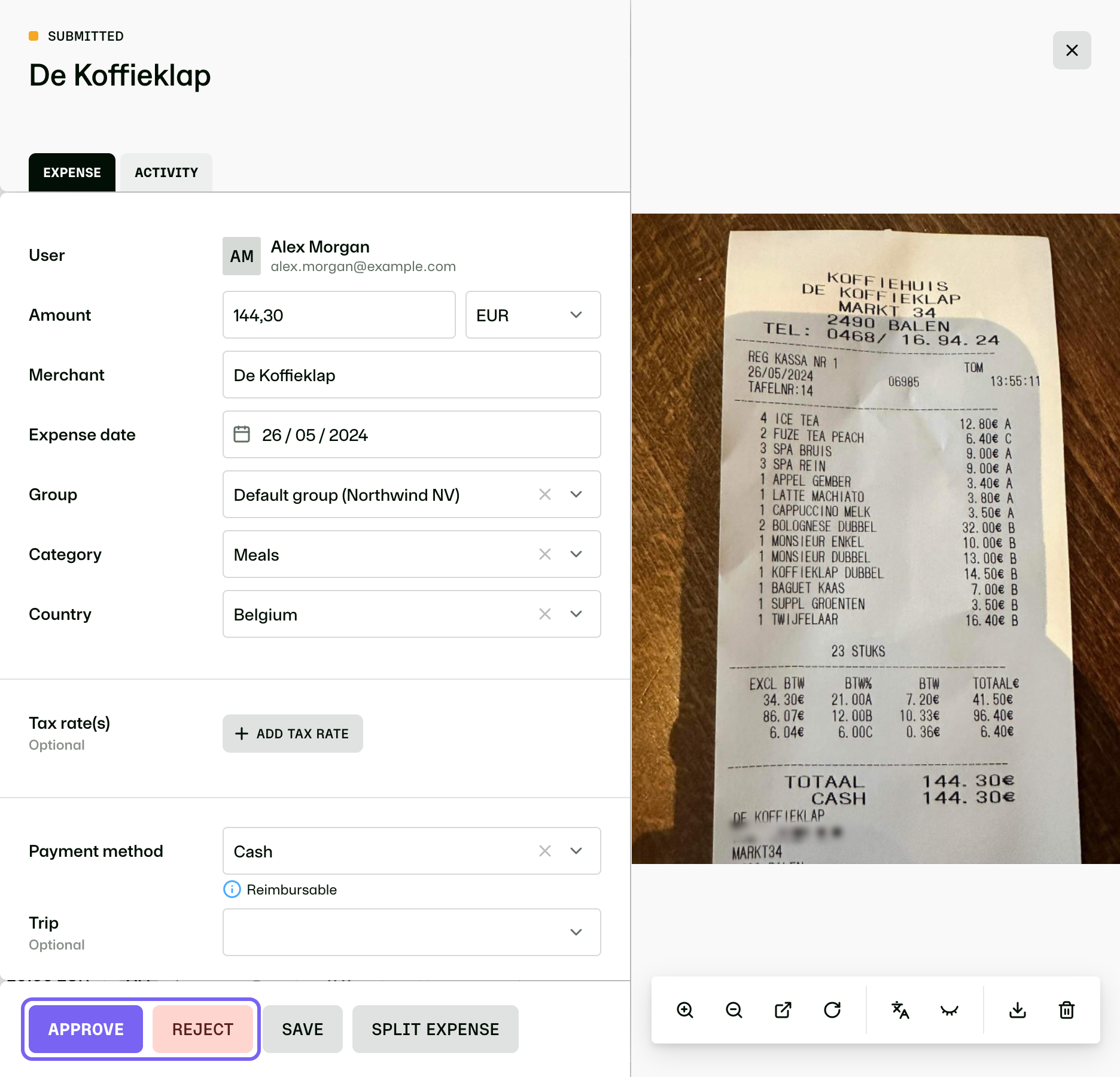The height and width of the screenshot is (1077, 1120).
Task: Click the AM user avatar
Action: pyautogui.click(x=242, y=256)
